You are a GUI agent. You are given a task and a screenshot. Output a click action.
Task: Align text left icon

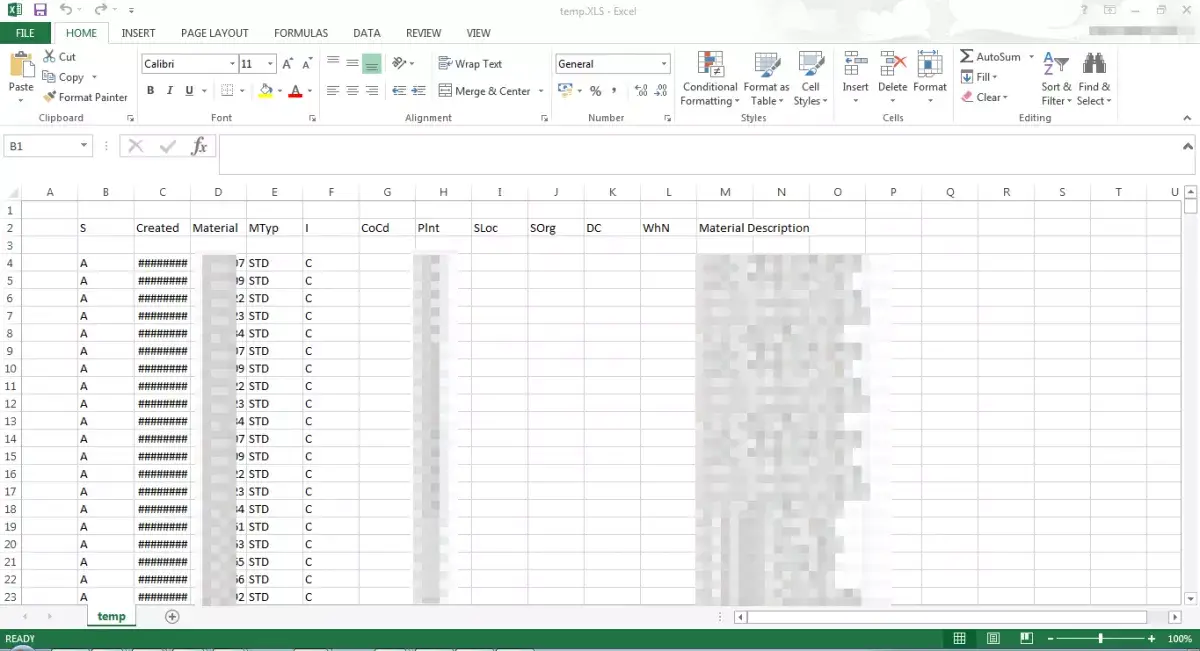(x=334, y=91)
